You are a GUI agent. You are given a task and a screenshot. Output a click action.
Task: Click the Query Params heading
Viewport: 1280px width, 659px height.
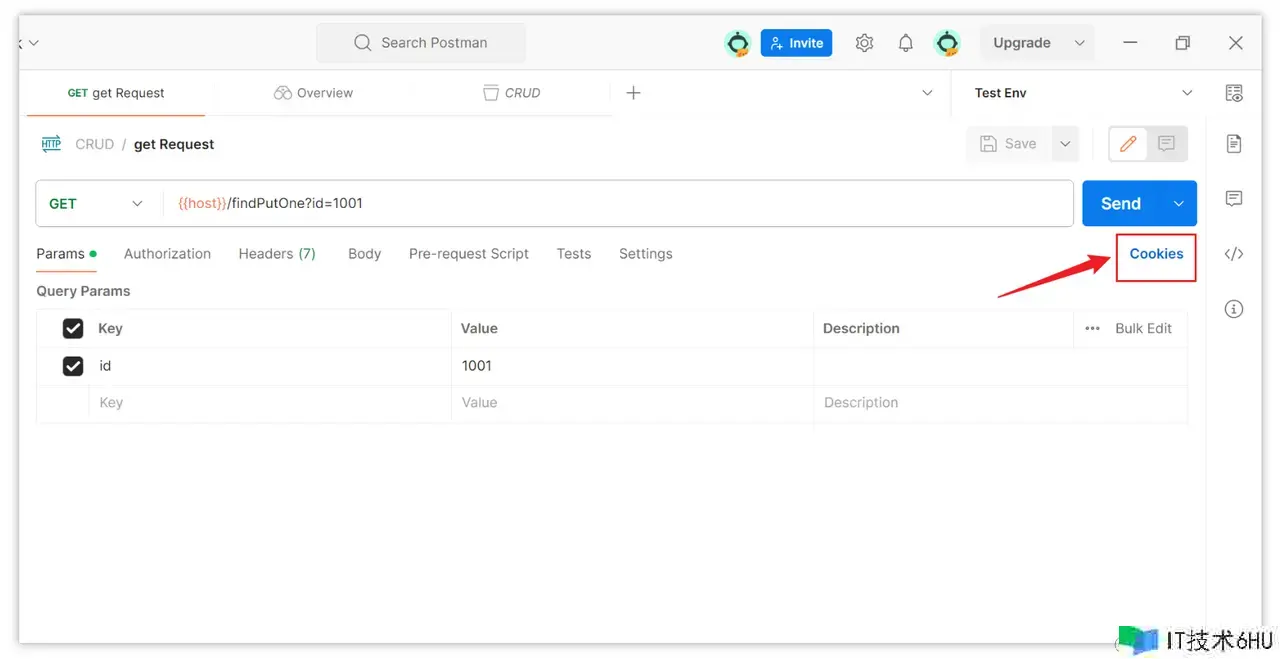[83, 291]
